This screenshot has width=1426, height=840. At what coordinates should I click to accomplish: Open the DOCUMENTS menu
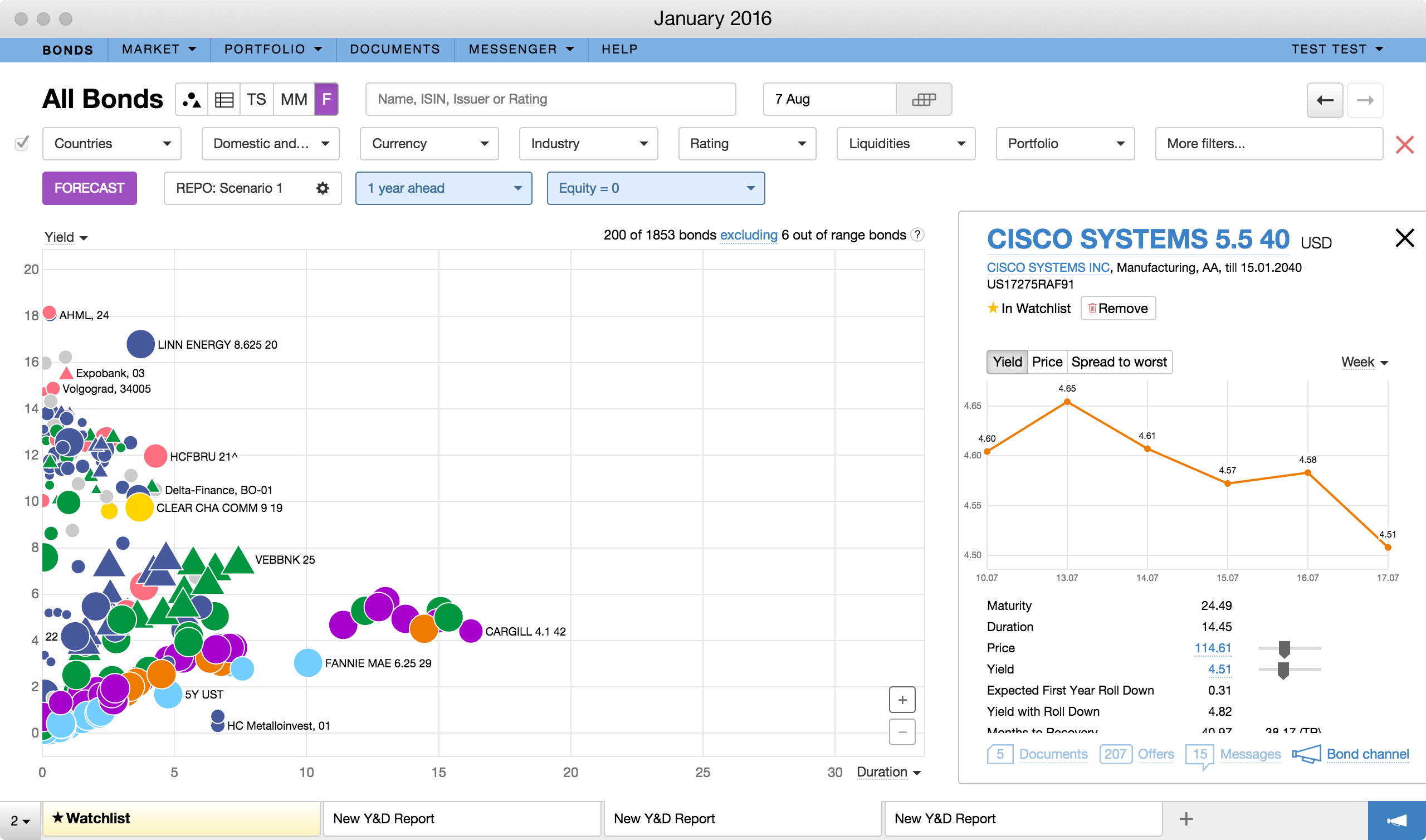click(x=395, y=50)
